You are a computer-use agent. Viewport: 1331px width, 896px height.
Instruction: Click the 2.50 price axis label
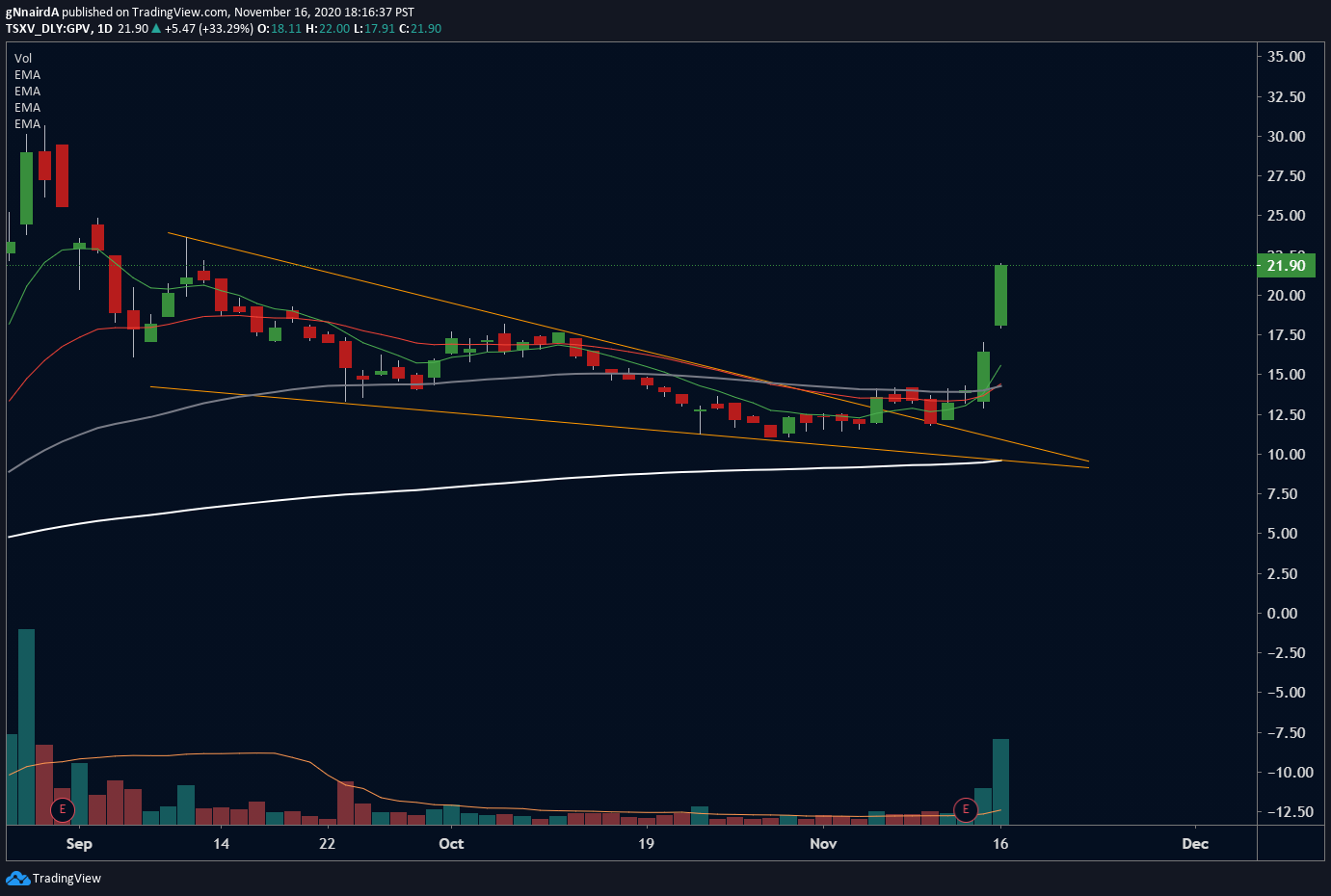click(1282, 574)
